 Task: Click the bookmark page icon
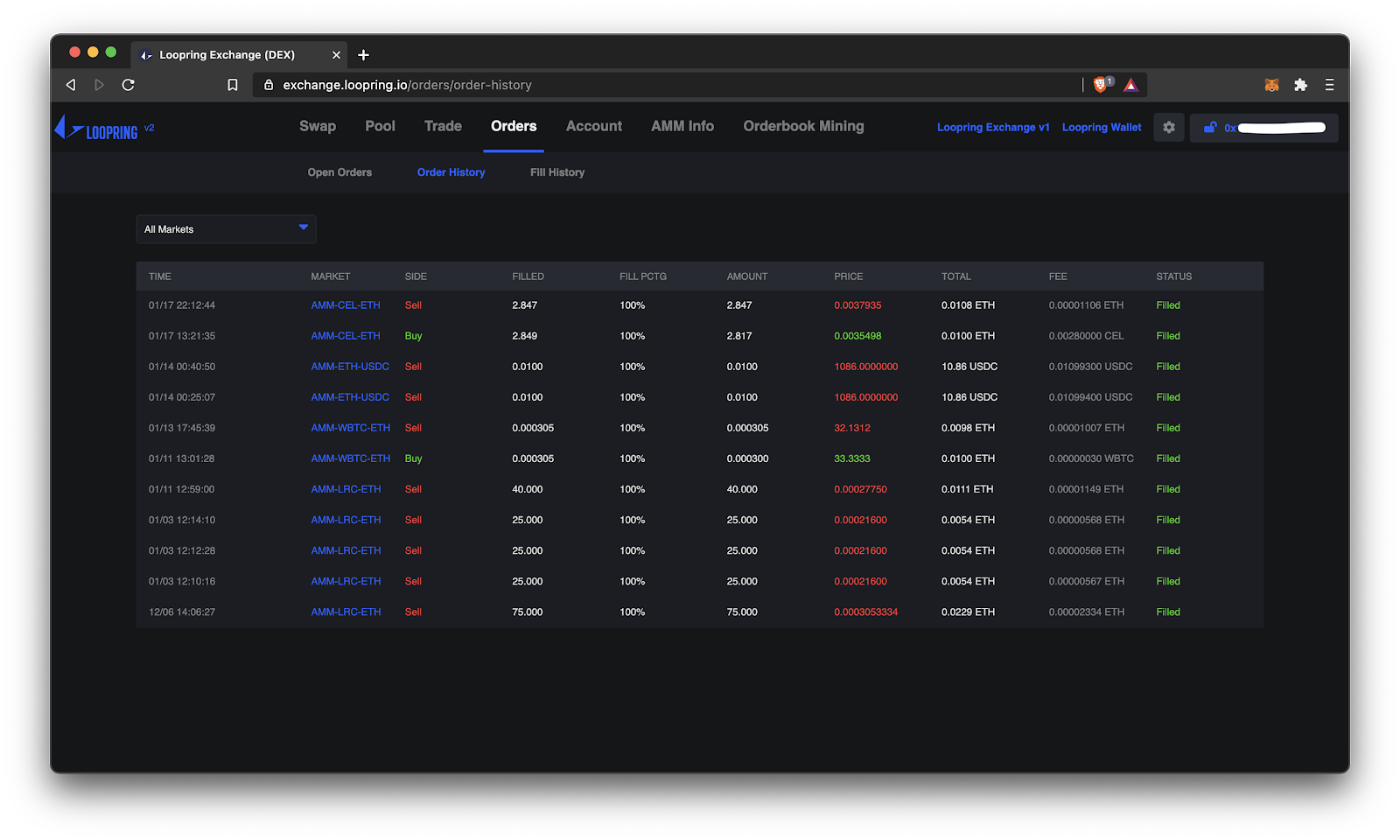pyautogui.click(x=233, y=85)
